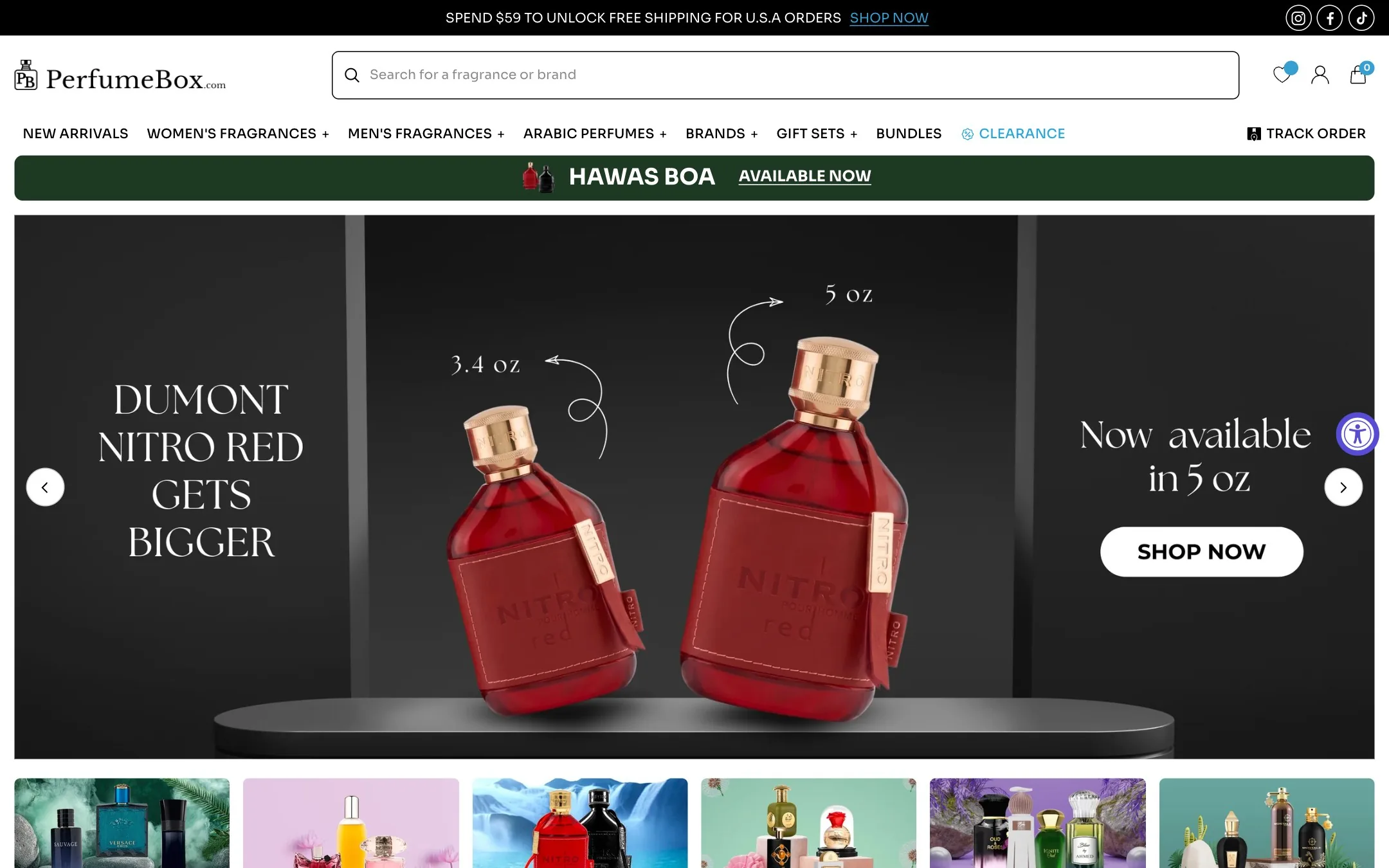Open the Sauvage and Versace category thumbnail
The image size is (1389, 868).
[x=122, y=823]
